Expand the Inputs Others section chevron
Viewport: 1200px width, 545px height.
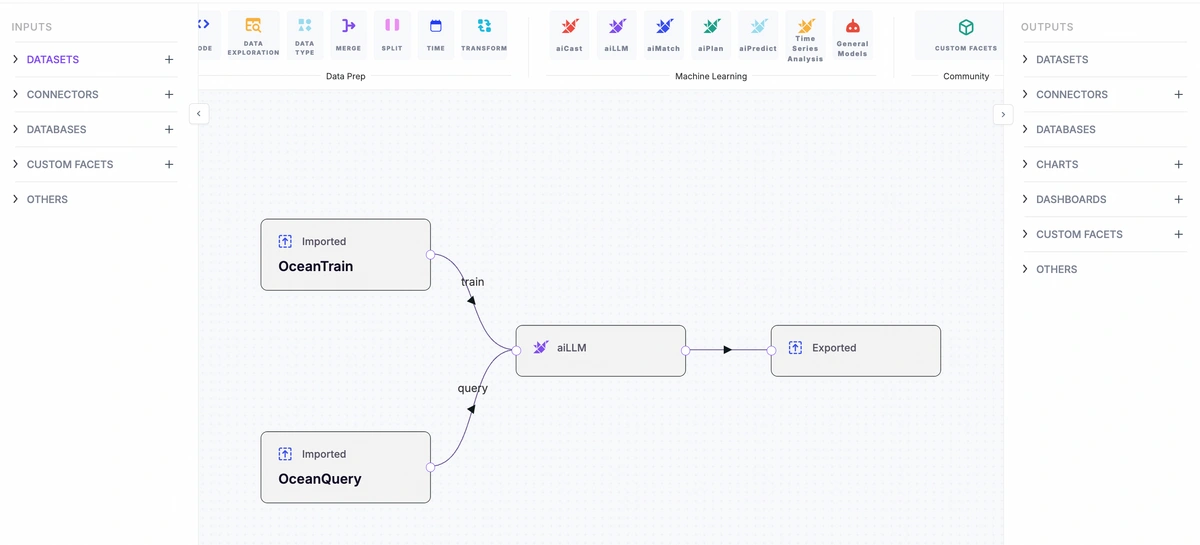coord(16,199)
